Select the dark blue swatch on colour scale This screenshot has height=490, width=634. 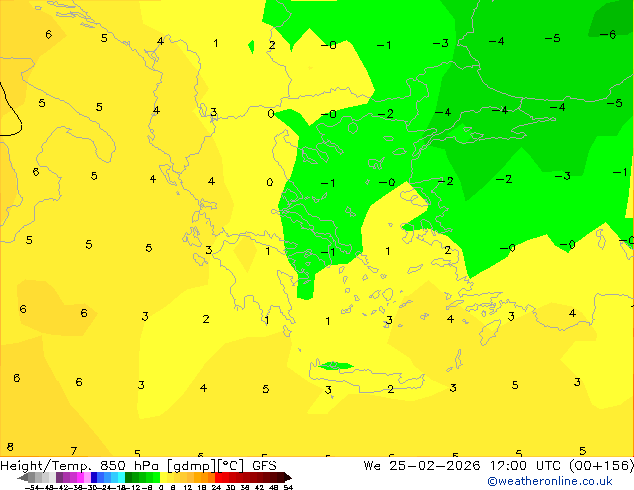(94, 477)
